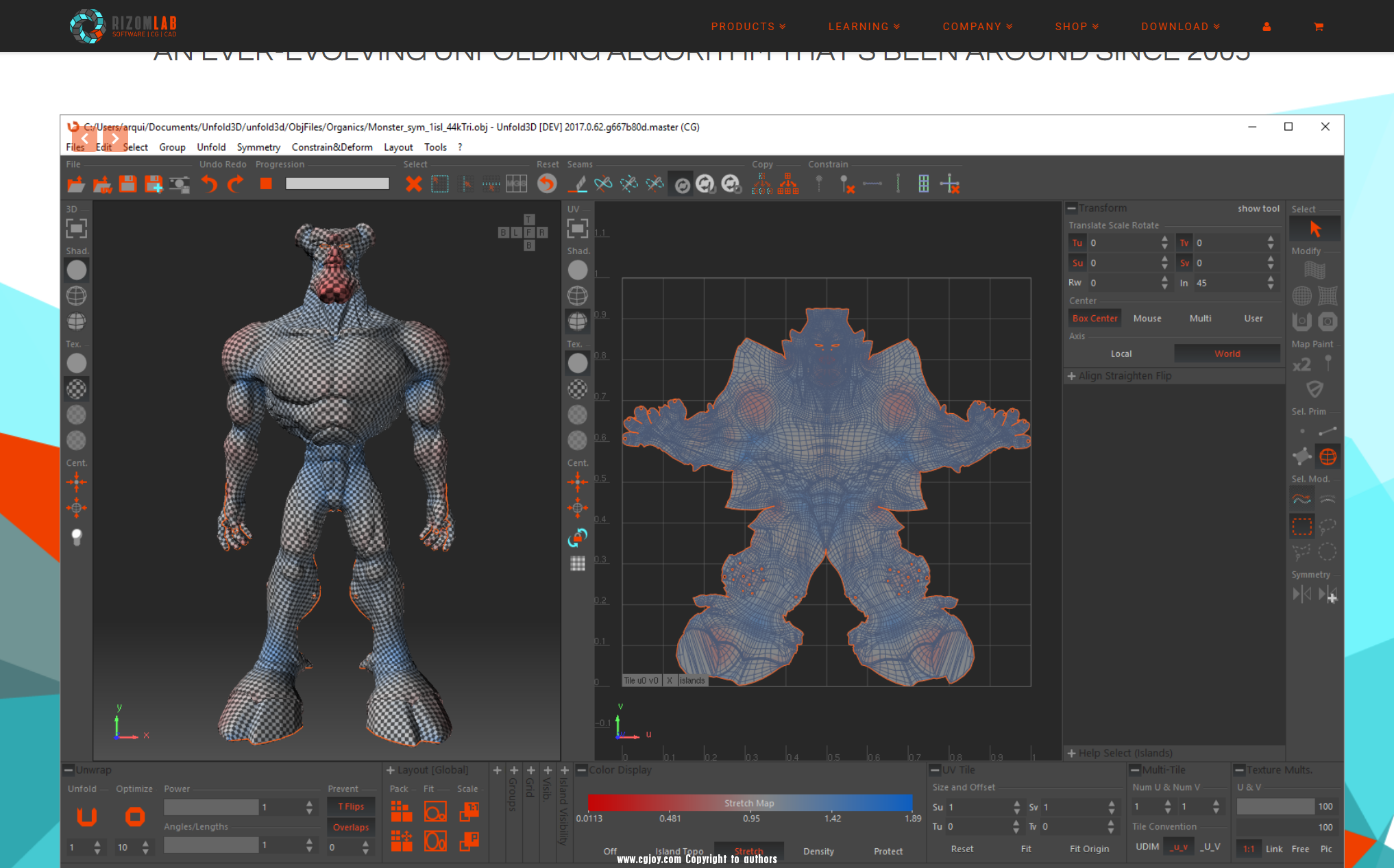
Task: Open the PRODUCTS dropdown menu
Action: pos(748,27)
